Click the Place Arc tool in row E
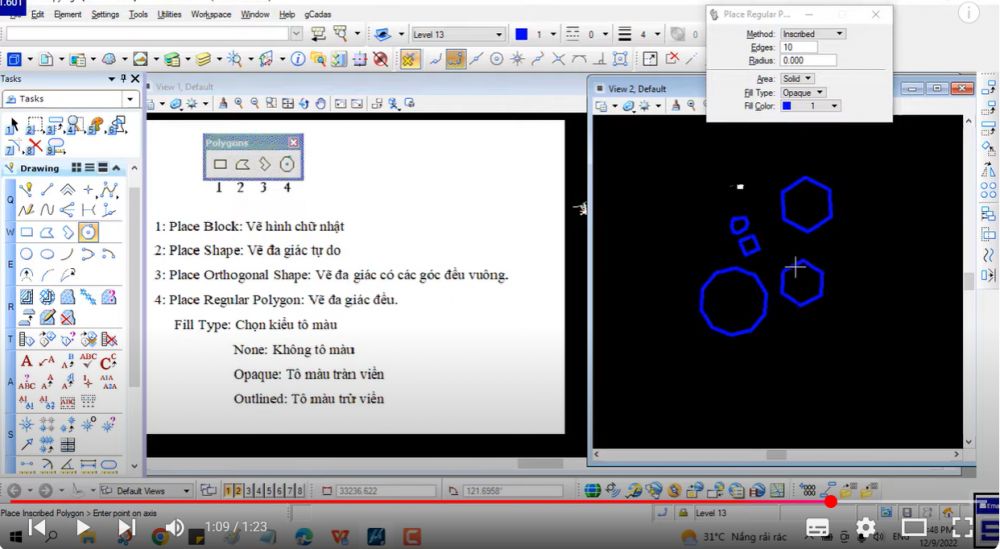This screenshot has width=1000, height=549. (68, 254)
